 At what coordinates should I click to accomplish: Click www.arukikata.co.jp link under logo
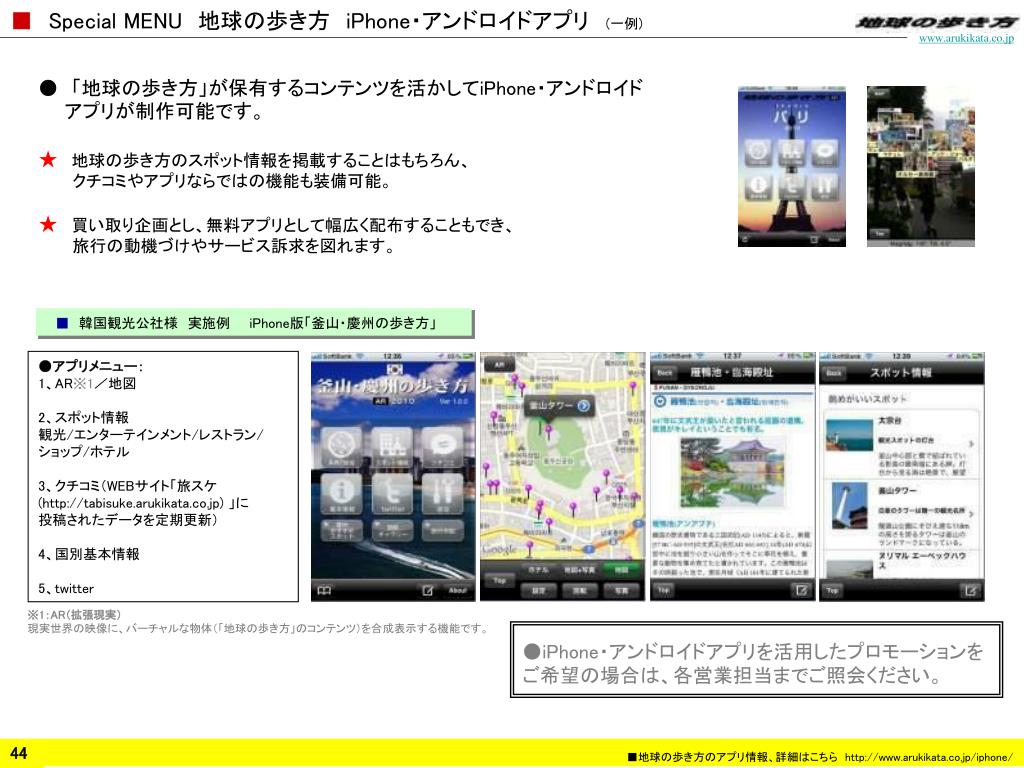click(966, 38)
